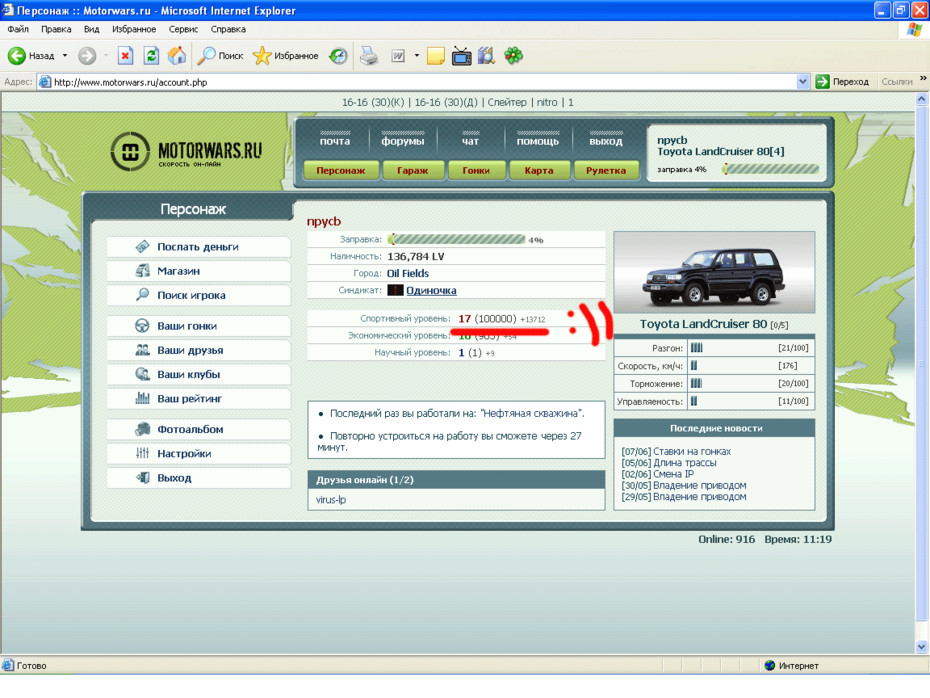Screen dimensions: 930x698
Task: Click the Oil Fields city name
Action: pyautogui.click(x=407, y=273)
